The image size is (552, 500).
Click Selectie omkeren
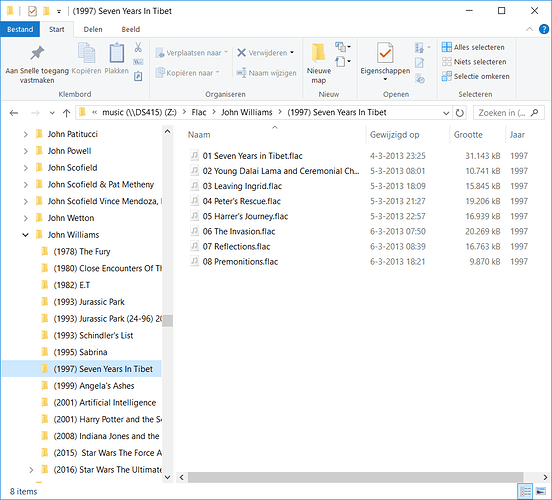(x=476, y=76)
